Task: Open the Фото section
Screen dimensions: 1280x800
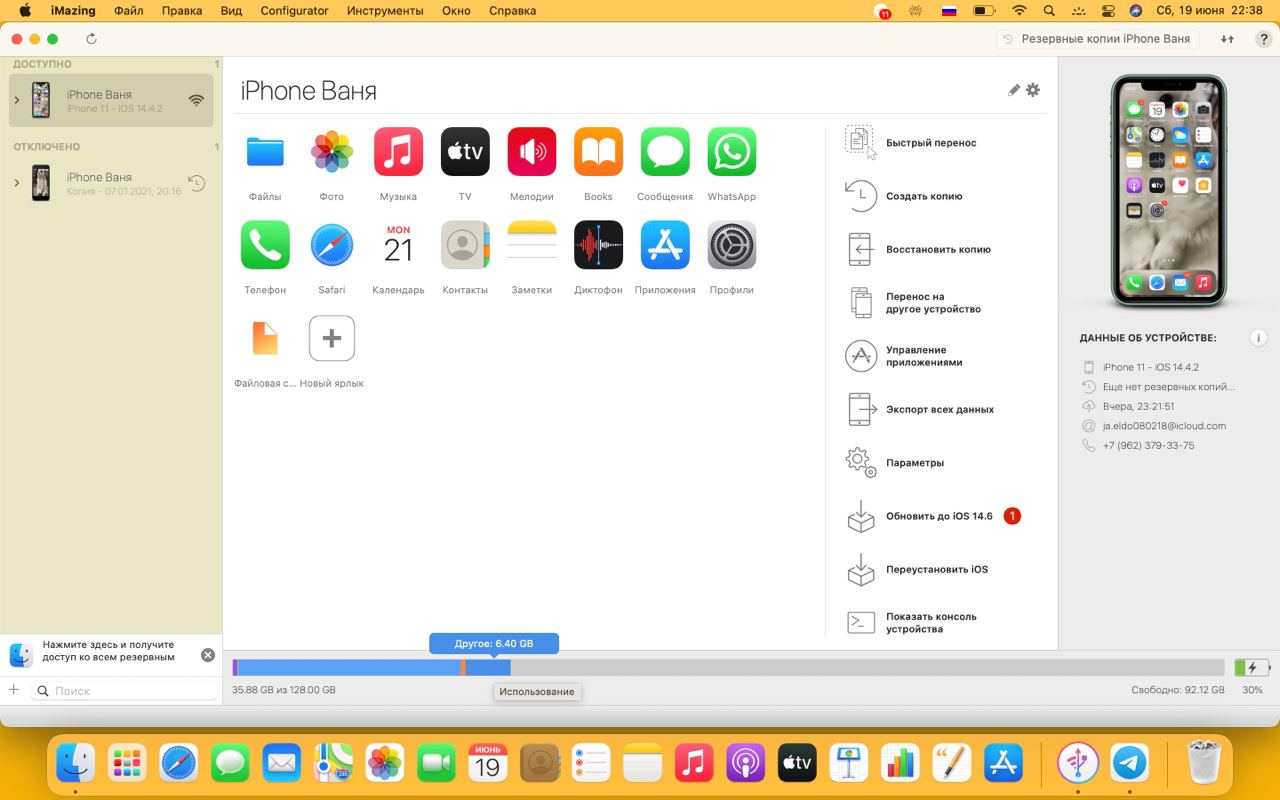Action: (x=332, y=152)
